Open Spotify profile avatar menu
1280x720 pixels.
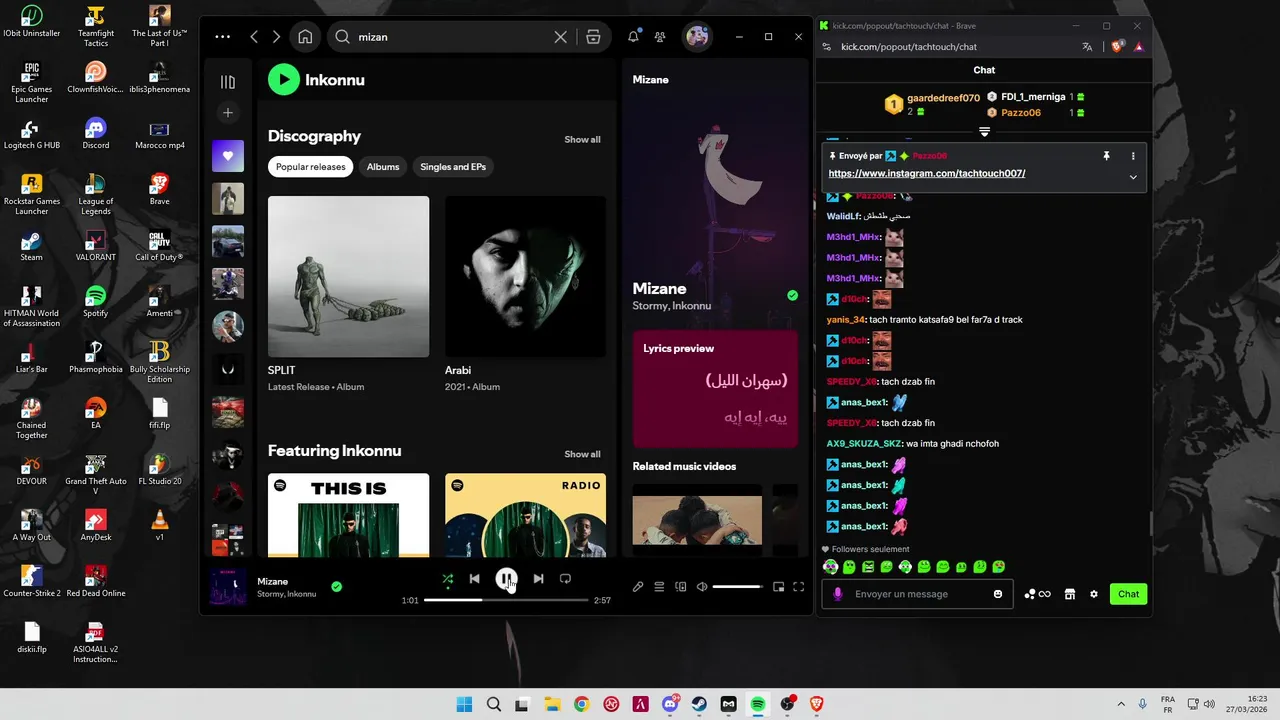click(697, 37)
